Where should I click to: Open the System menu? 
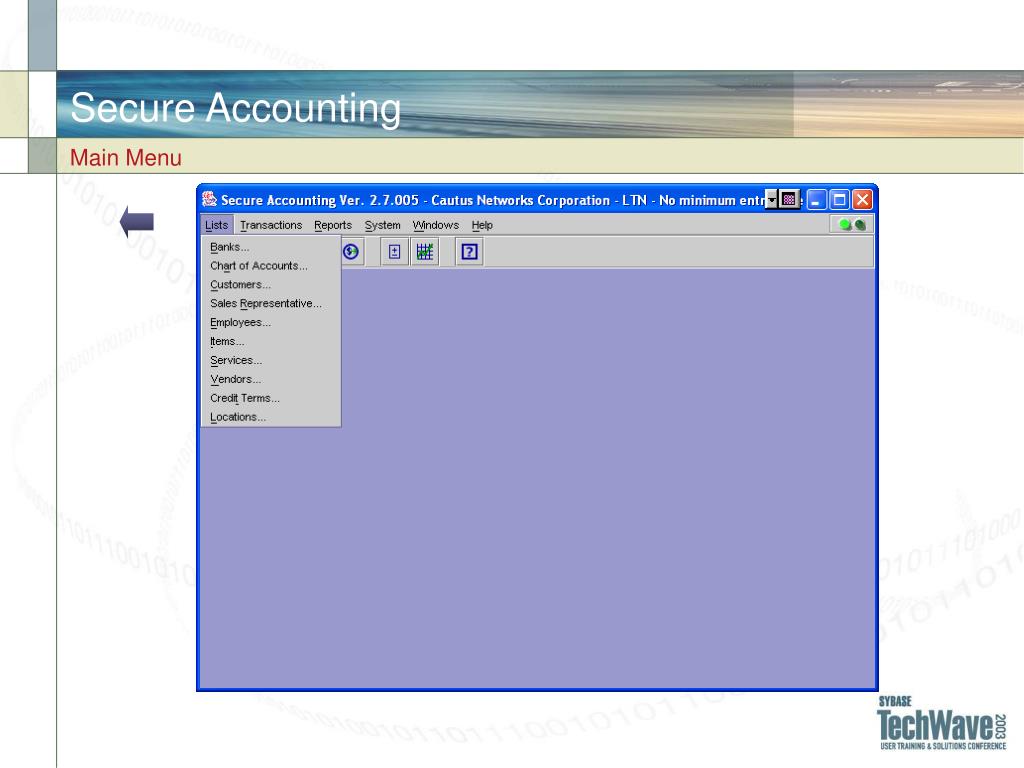383,225
